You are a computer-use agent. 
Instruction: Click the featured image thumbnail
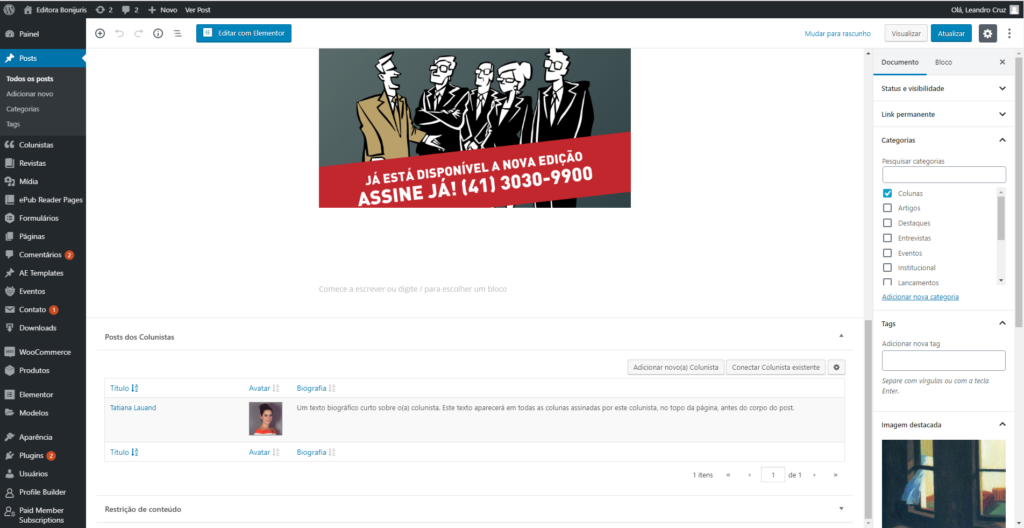click(944, 484)
